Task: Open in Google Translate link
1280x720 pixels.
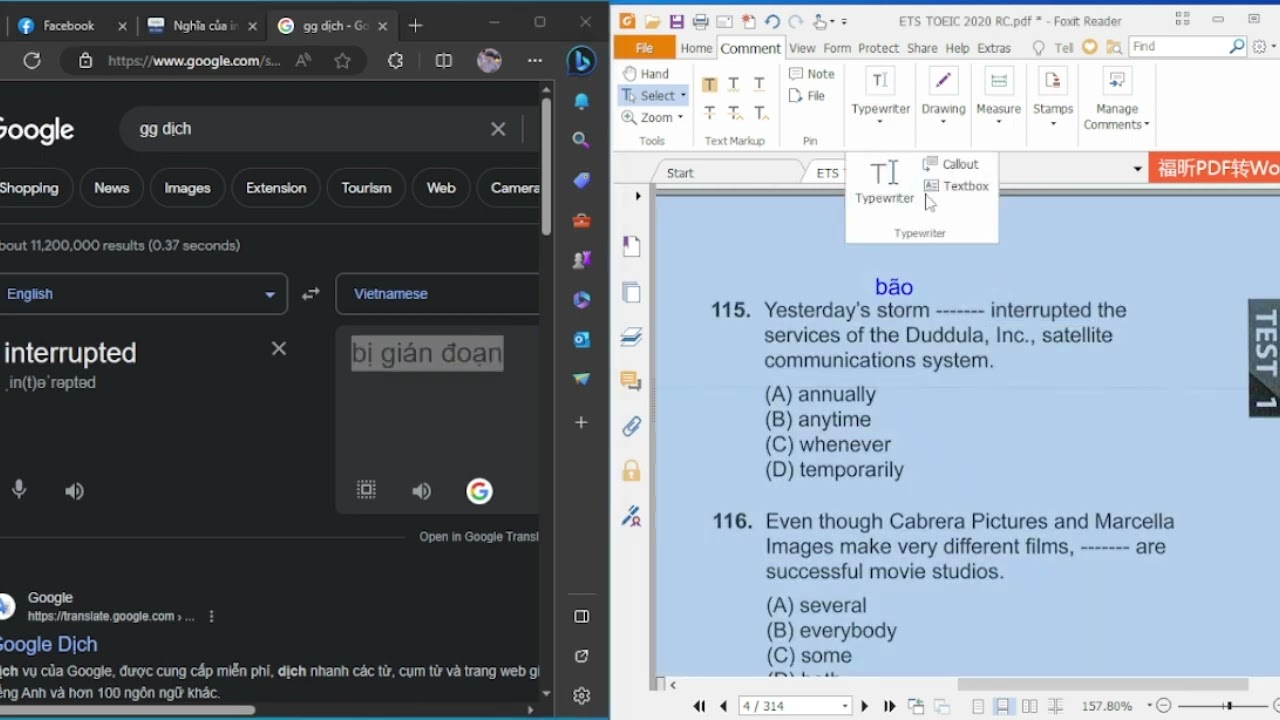Action: [479, 537]
